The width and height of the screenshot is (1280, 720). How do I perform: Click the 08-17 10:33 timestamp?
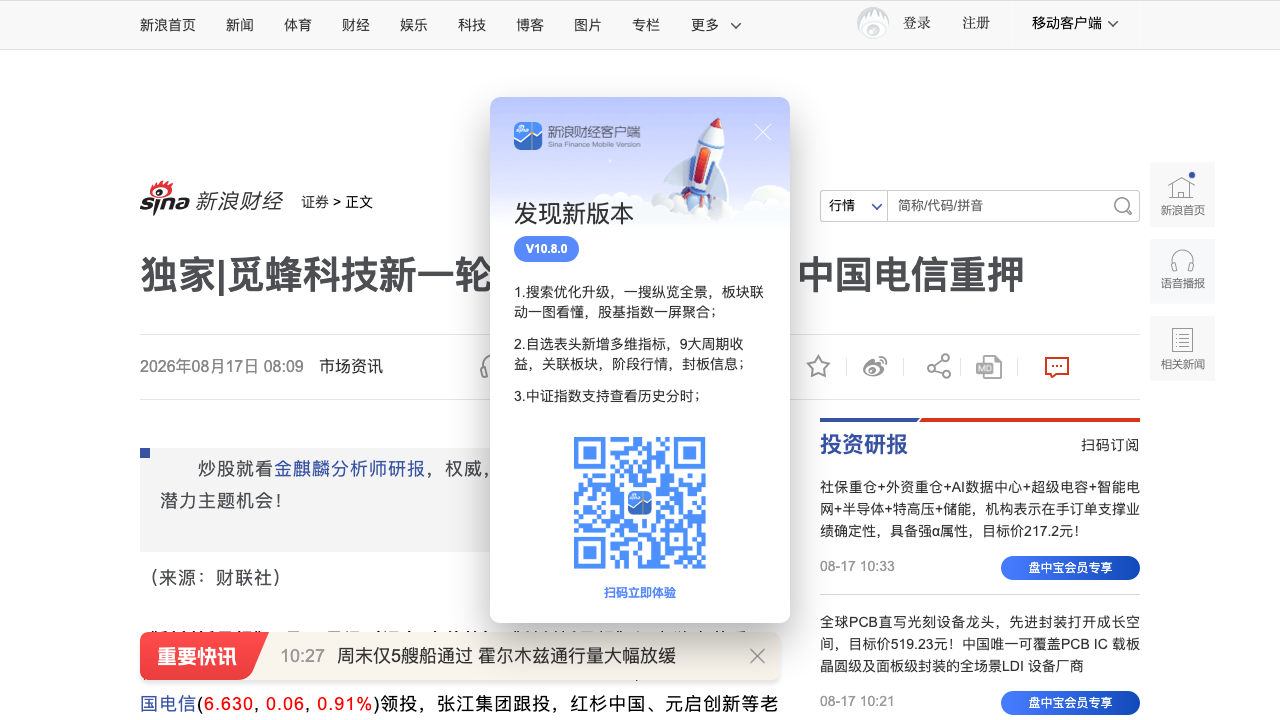pyautogui.click(x=857, y=566)
